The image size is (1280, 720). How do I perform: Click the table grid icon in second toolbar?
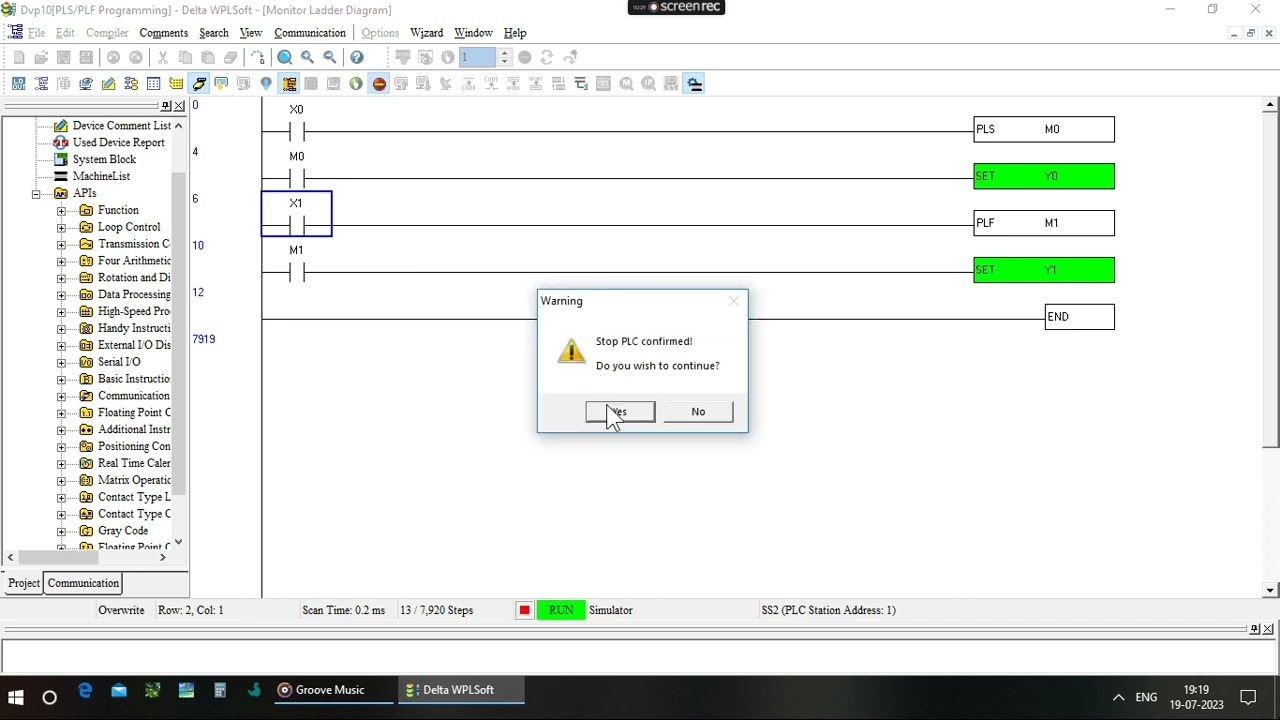(153, 84)
